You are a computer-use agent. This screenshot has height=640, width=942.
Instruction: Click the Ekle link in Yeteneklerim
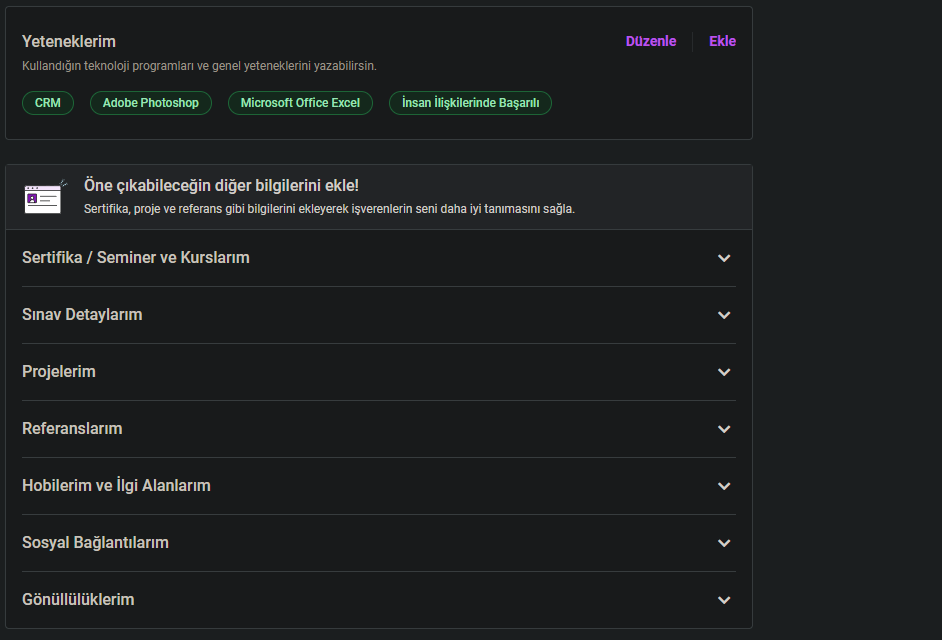coord(722,41)
